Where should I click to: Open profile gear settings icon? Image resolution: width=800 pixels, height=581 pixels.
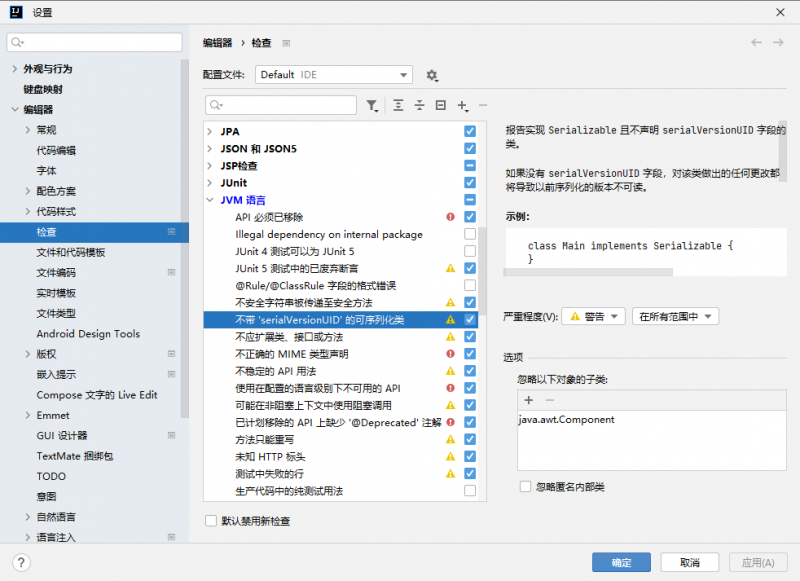pos(432,75)
